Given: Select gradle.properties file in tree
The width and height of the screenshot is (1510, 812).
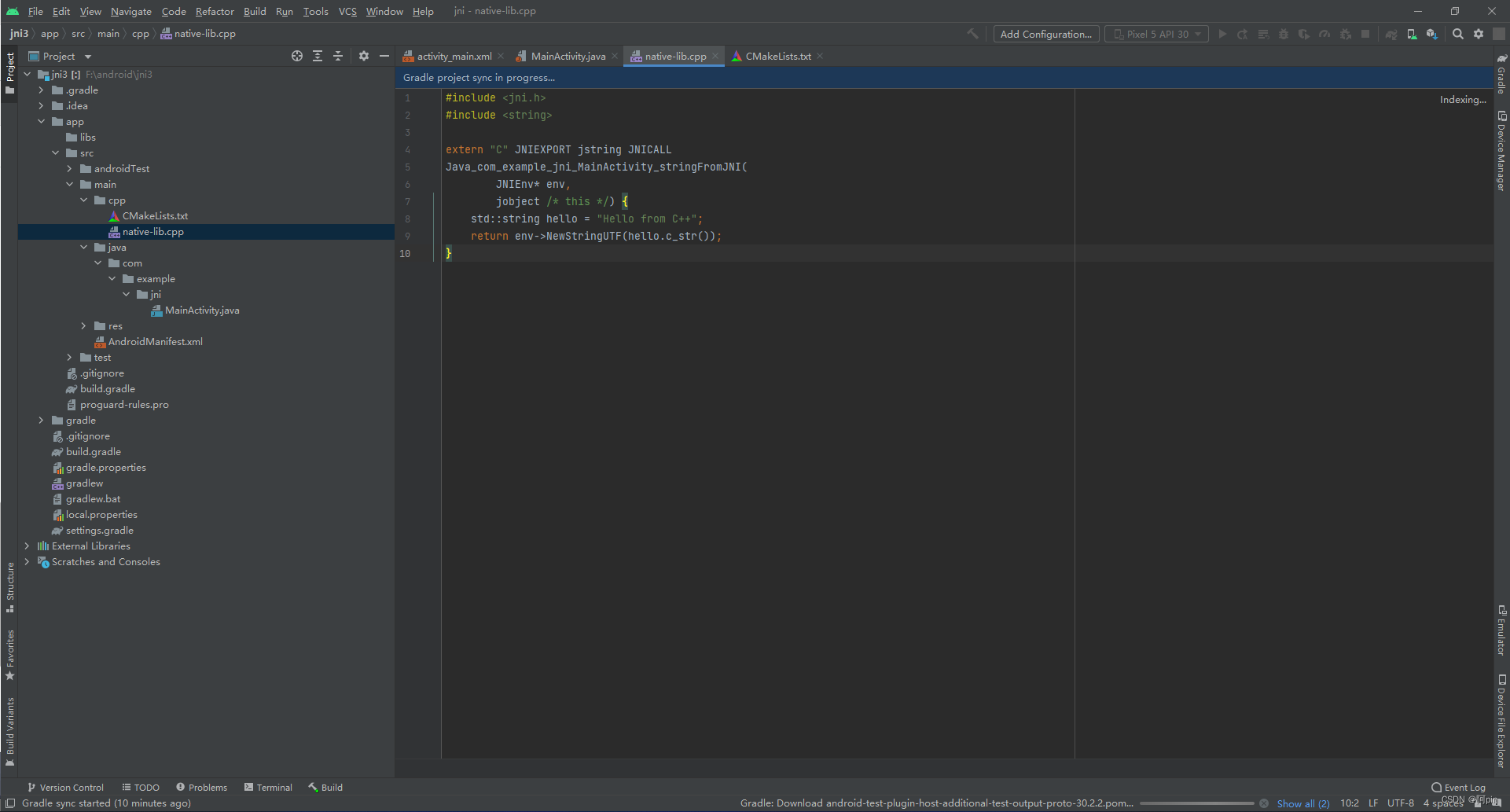Looking at the screenshot, I should (x=105, y=468).
